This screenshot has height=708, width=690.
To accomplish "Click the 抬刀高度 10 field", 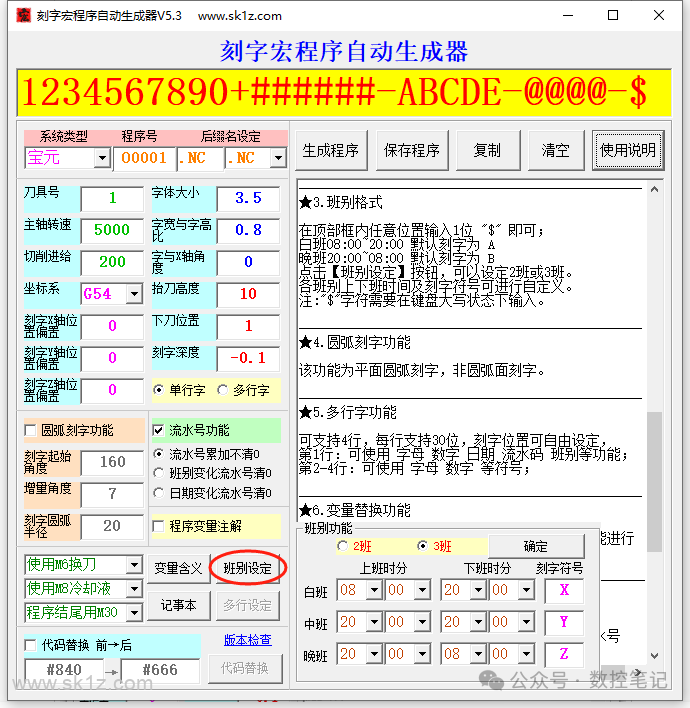I will point(248,294).
